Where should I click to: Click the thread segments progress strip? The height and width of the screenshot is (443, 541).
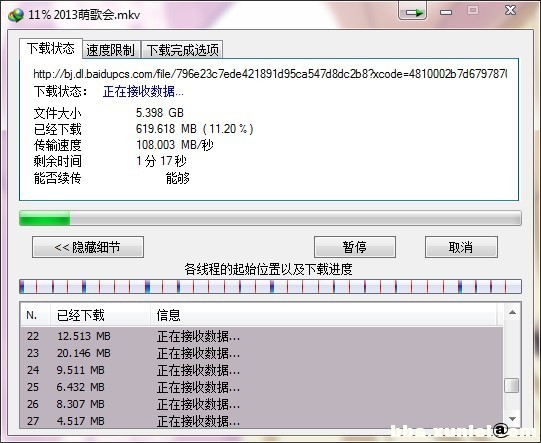pos(270,287)
